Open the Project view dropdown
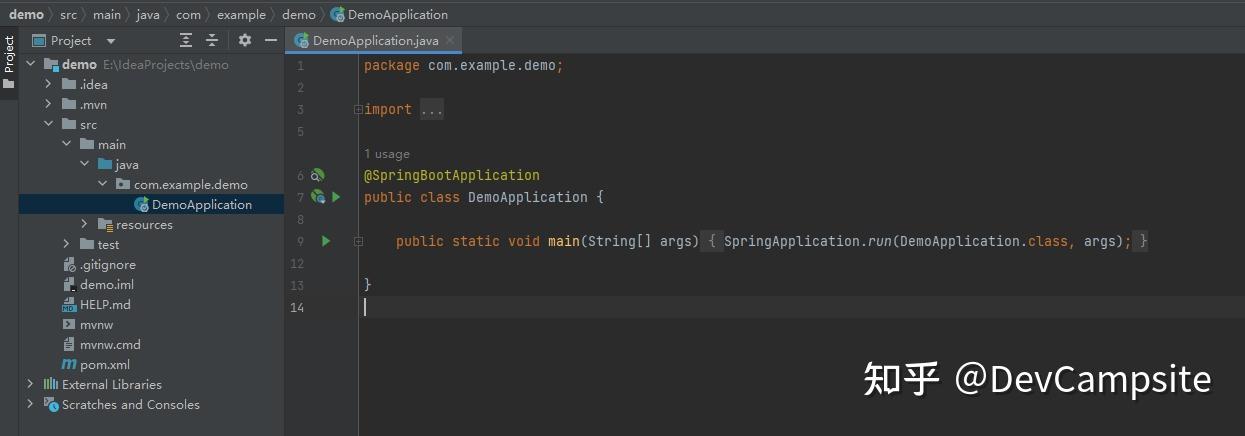The image size is (1245, 436). (x=111, y=41)
